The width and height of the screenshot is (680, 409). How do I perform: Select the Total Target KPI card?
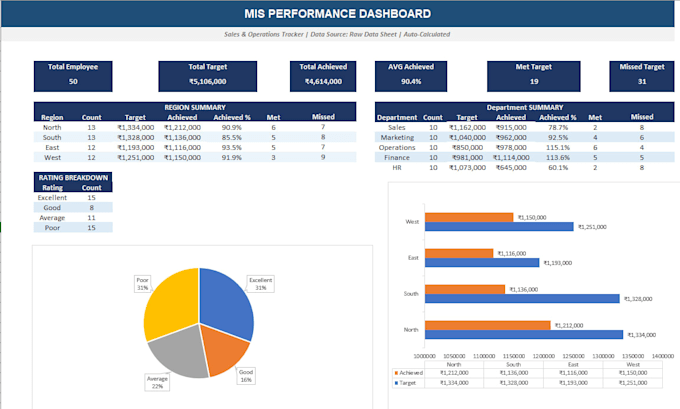point(208,76)
